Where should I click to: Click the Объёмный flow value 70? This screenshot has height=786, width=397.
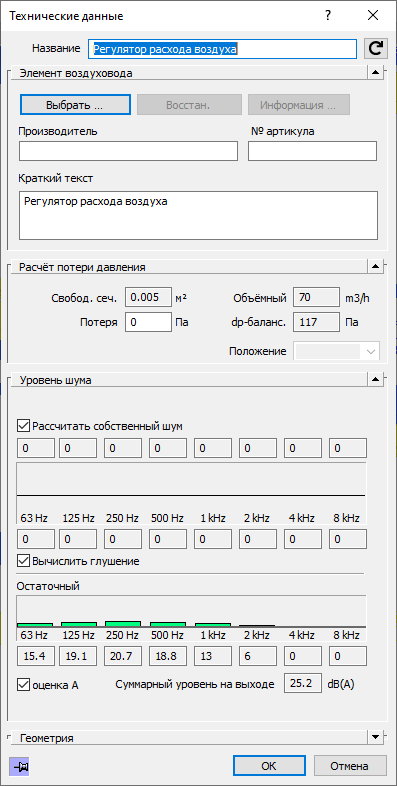pyautogui.click(x=316, y=298)
